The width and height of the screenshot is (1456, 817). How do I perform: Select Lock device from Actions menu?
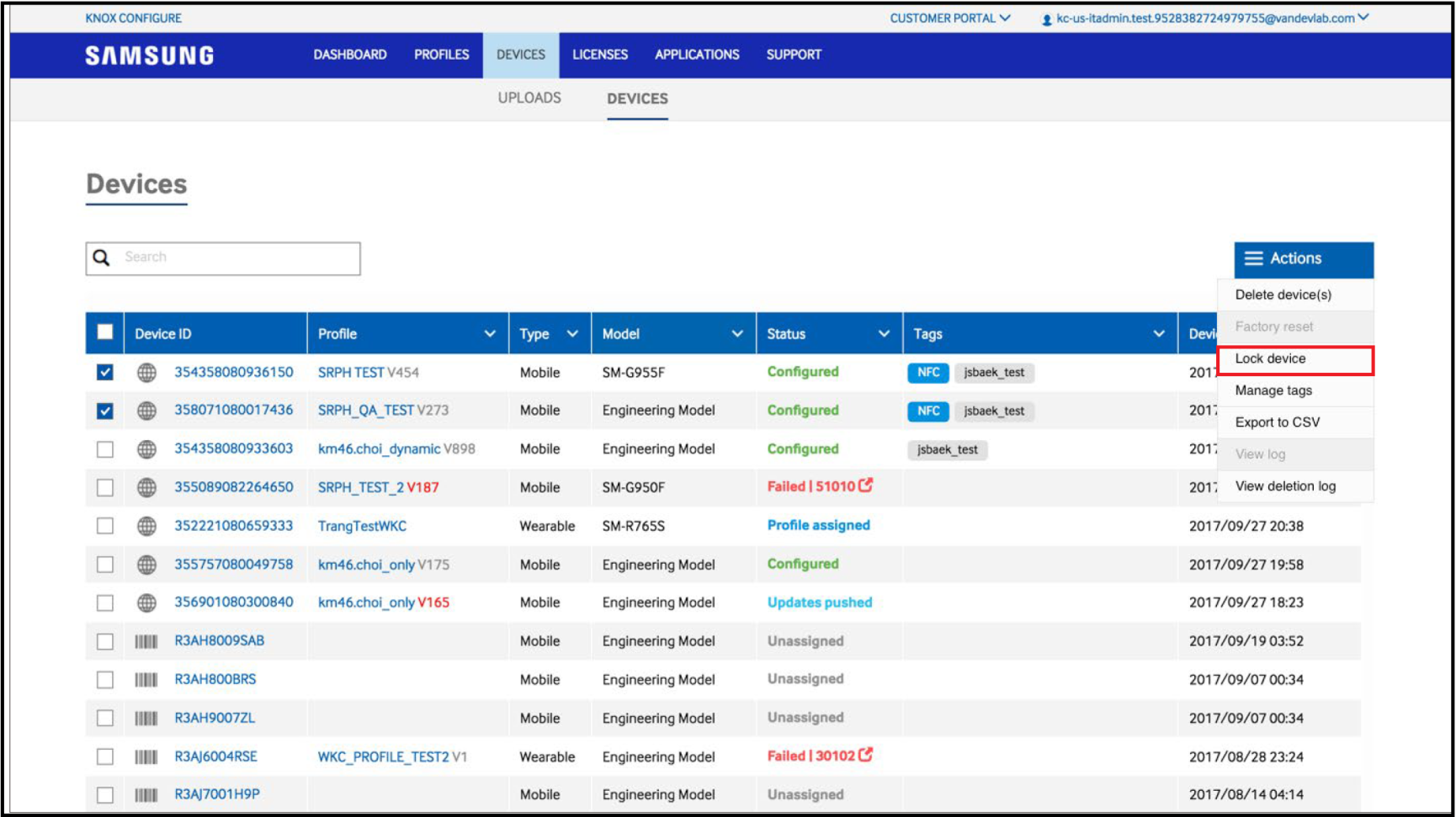(1295, 359)
